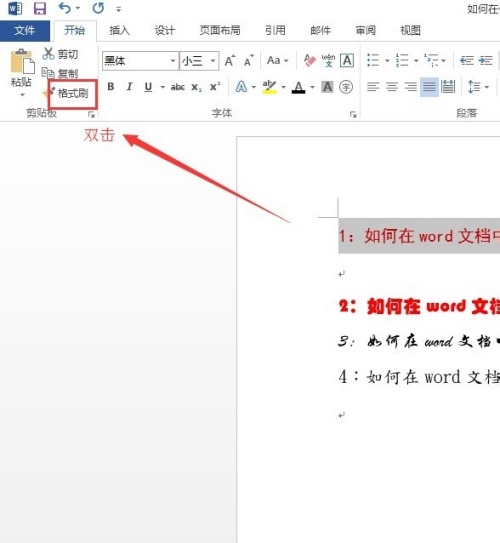This screenshot has height=543, width=500.
Task: Switch to the 开始 (Home) tab
Action: point(74,30)
